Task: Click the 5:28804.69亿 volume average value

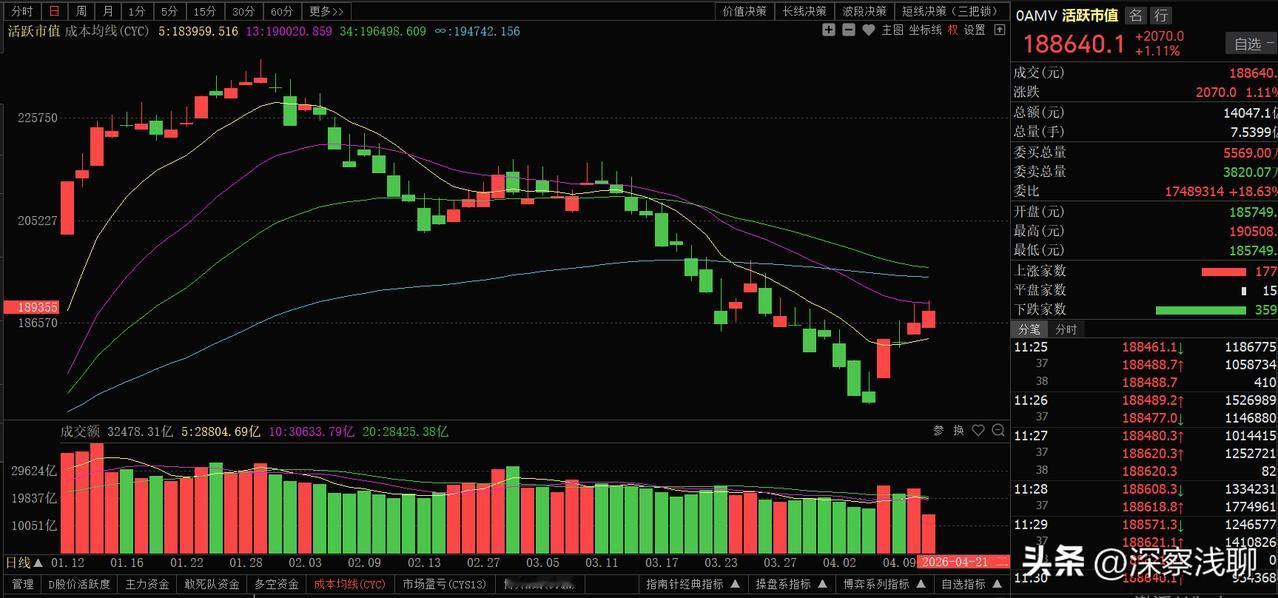Action: coord(219,431)
